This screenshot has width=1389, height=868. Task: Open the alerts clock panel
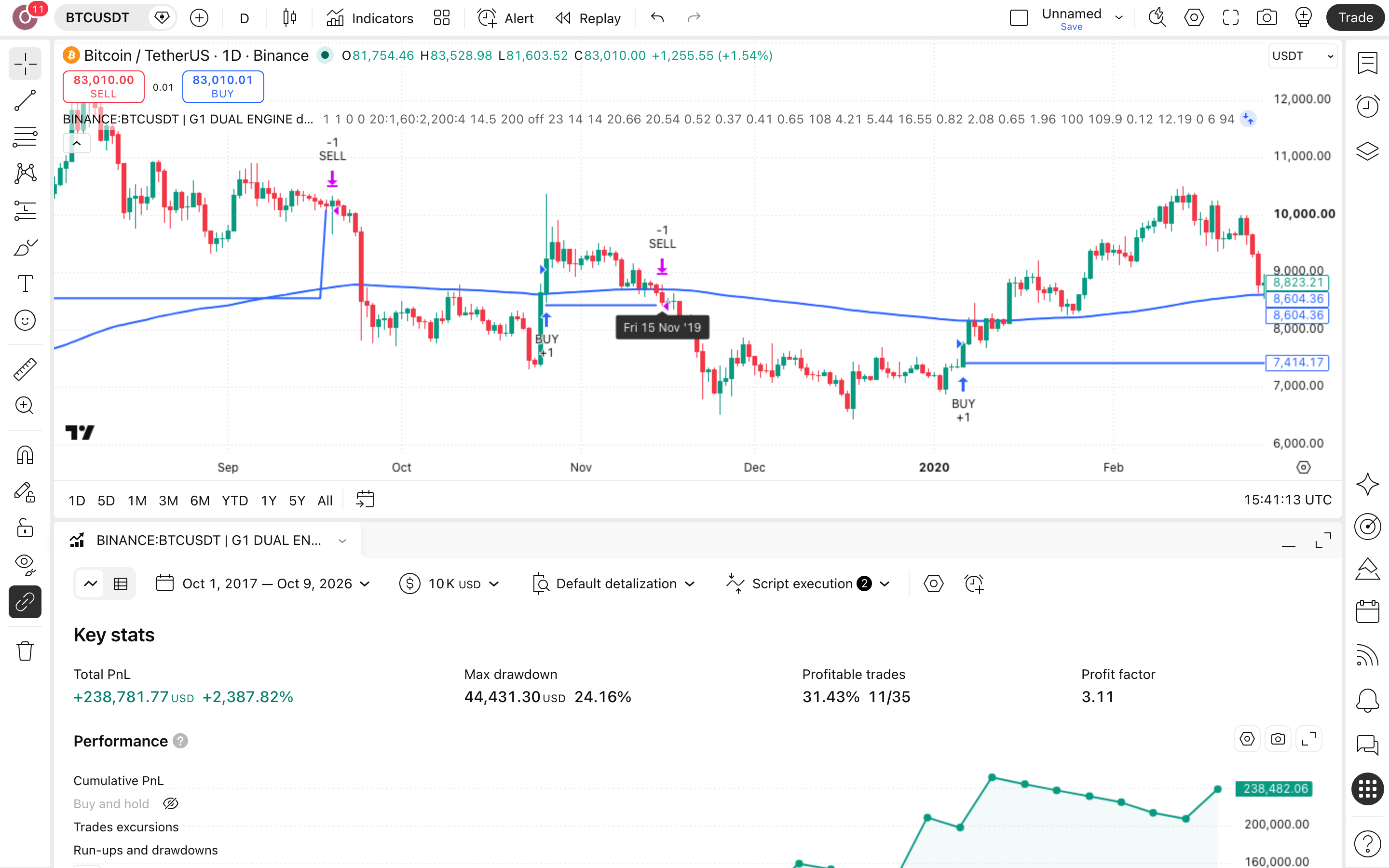point(1367,106)
